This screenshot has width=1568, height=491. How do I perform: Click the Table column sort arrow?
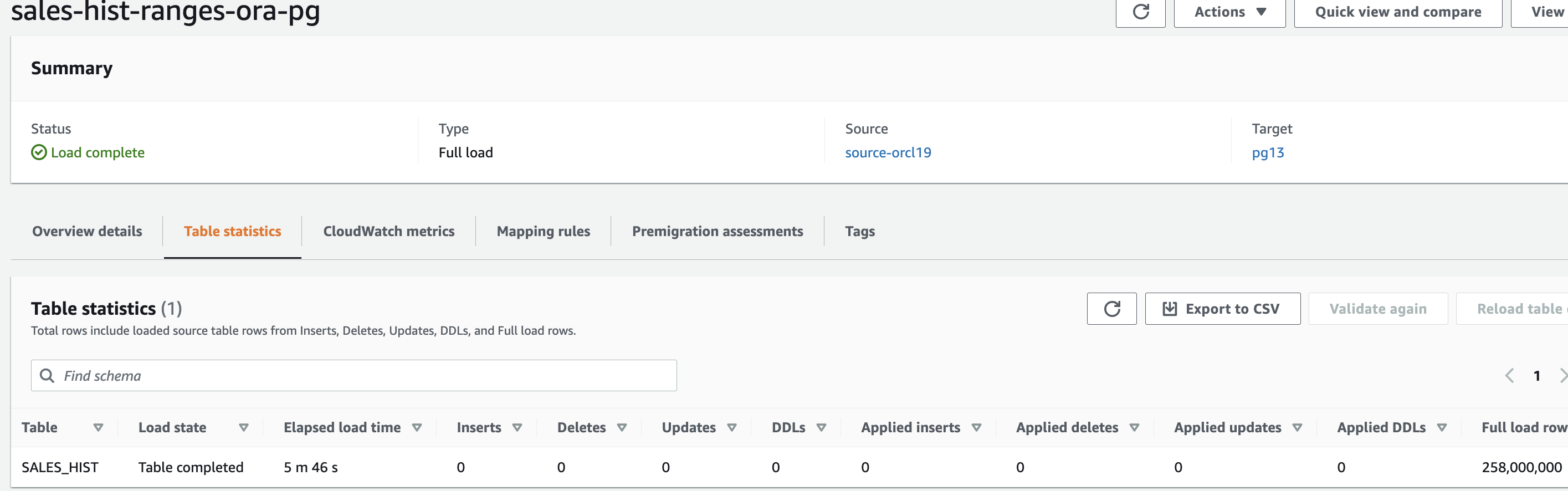tap(98, 428)
